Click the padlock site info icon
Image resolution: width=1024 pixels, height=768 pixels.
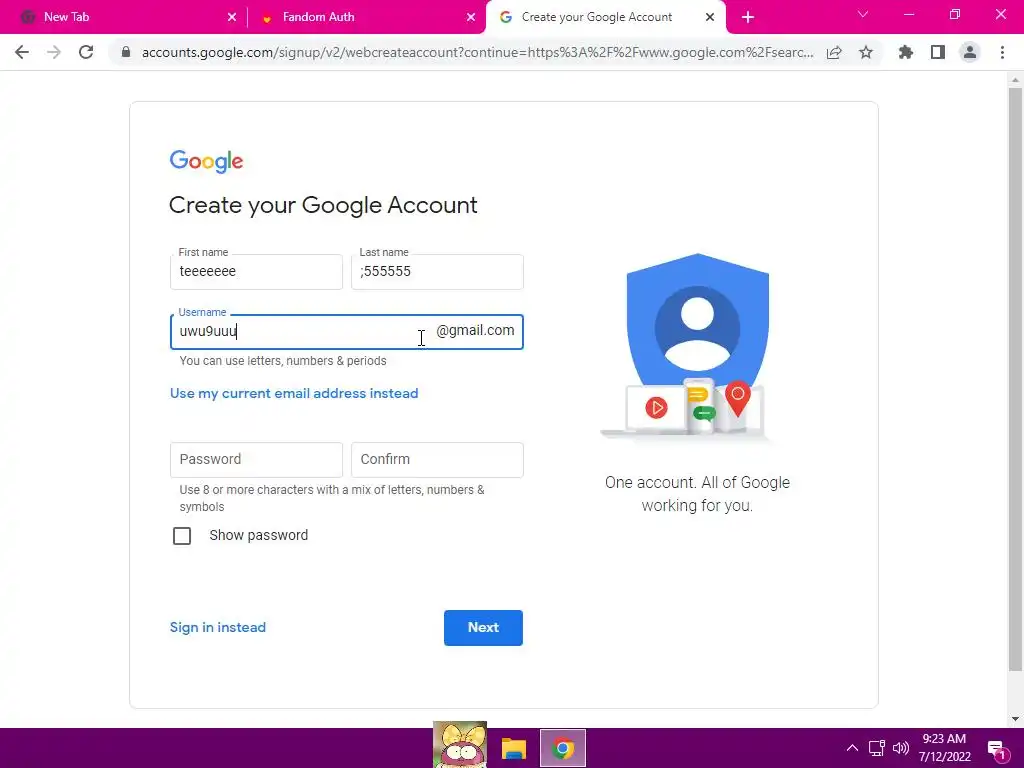(126, 52)
